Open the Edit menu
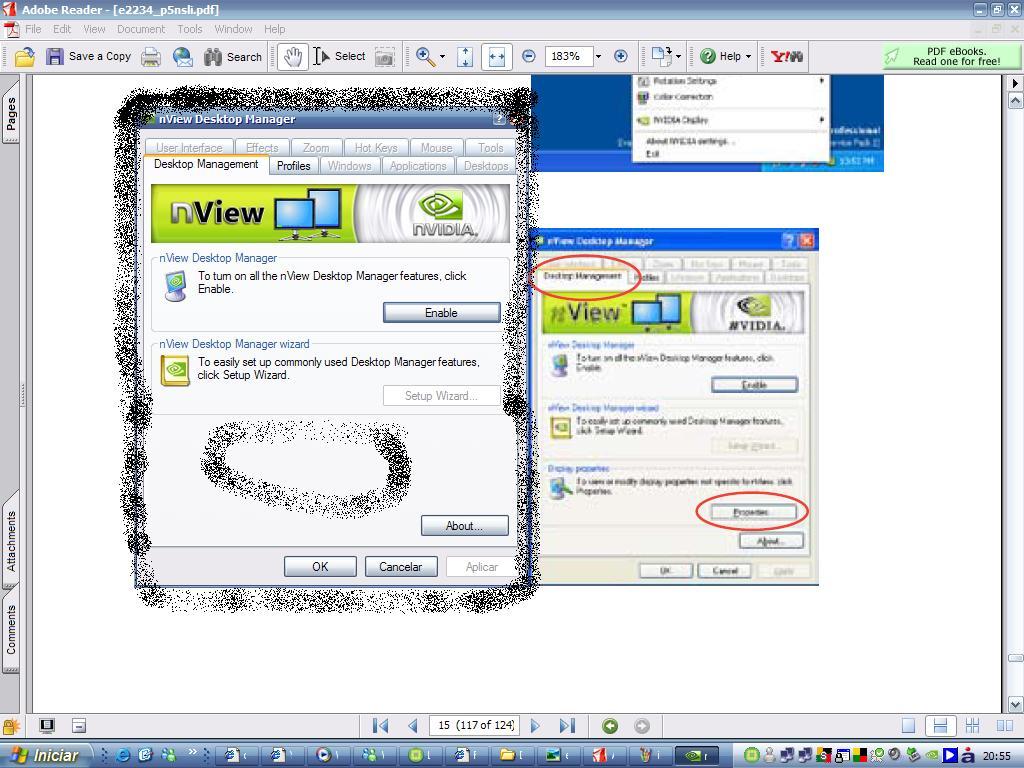 point(62,29)
